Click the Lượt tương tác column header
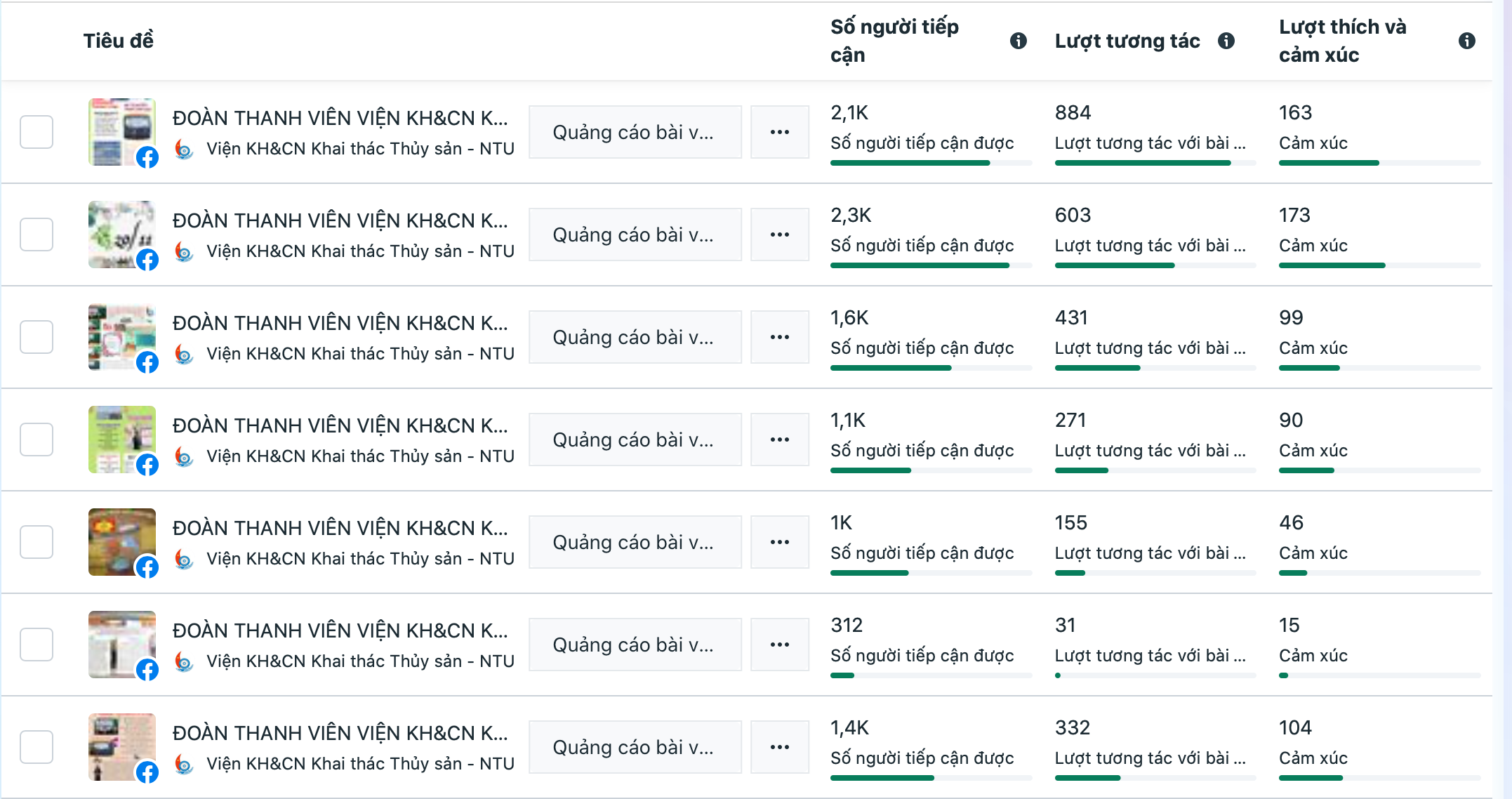The height and width of the screenshot is (799, 1512). (1127, 41)
